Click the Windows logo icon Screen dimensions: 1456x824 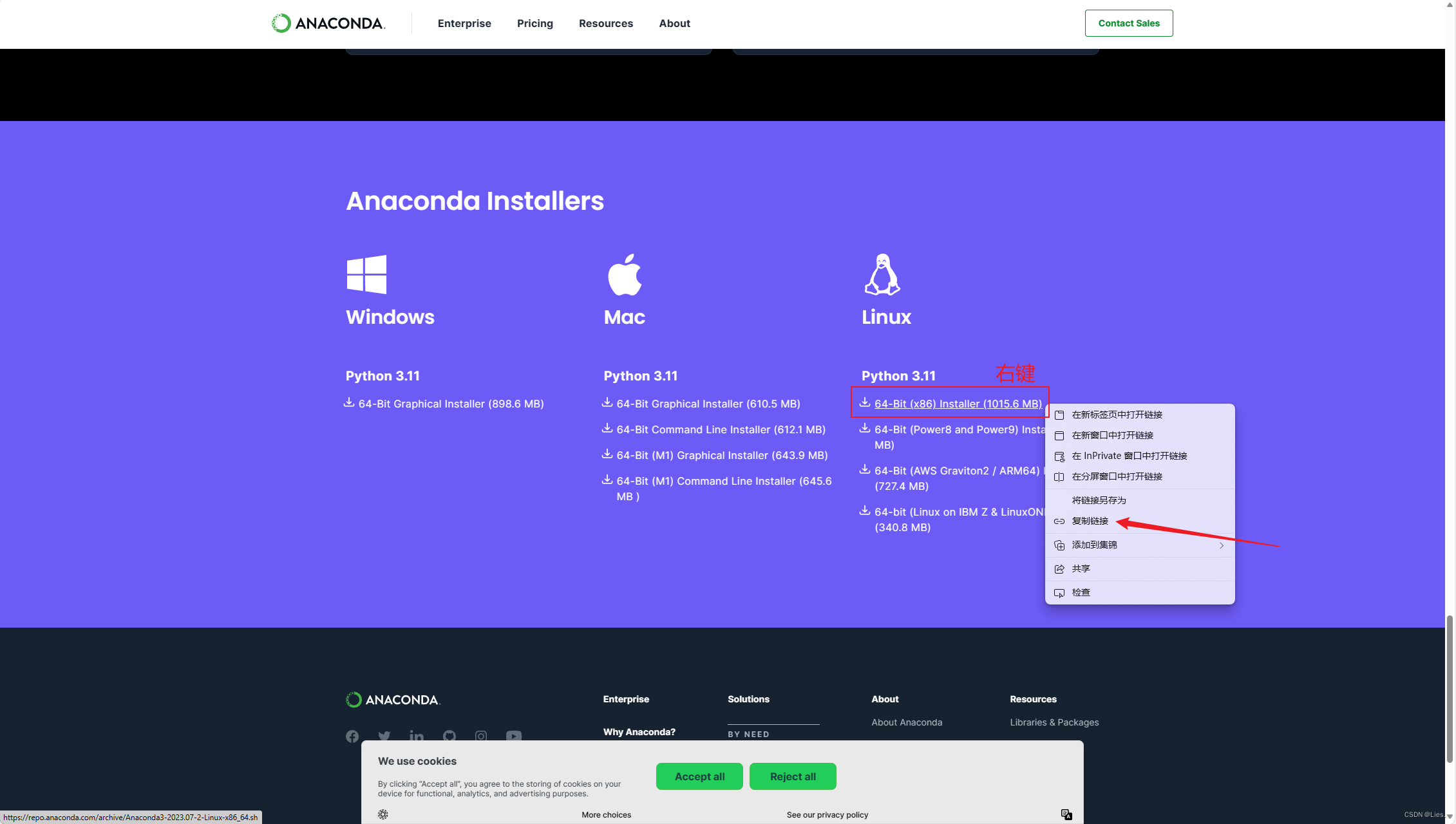[366, 274]
